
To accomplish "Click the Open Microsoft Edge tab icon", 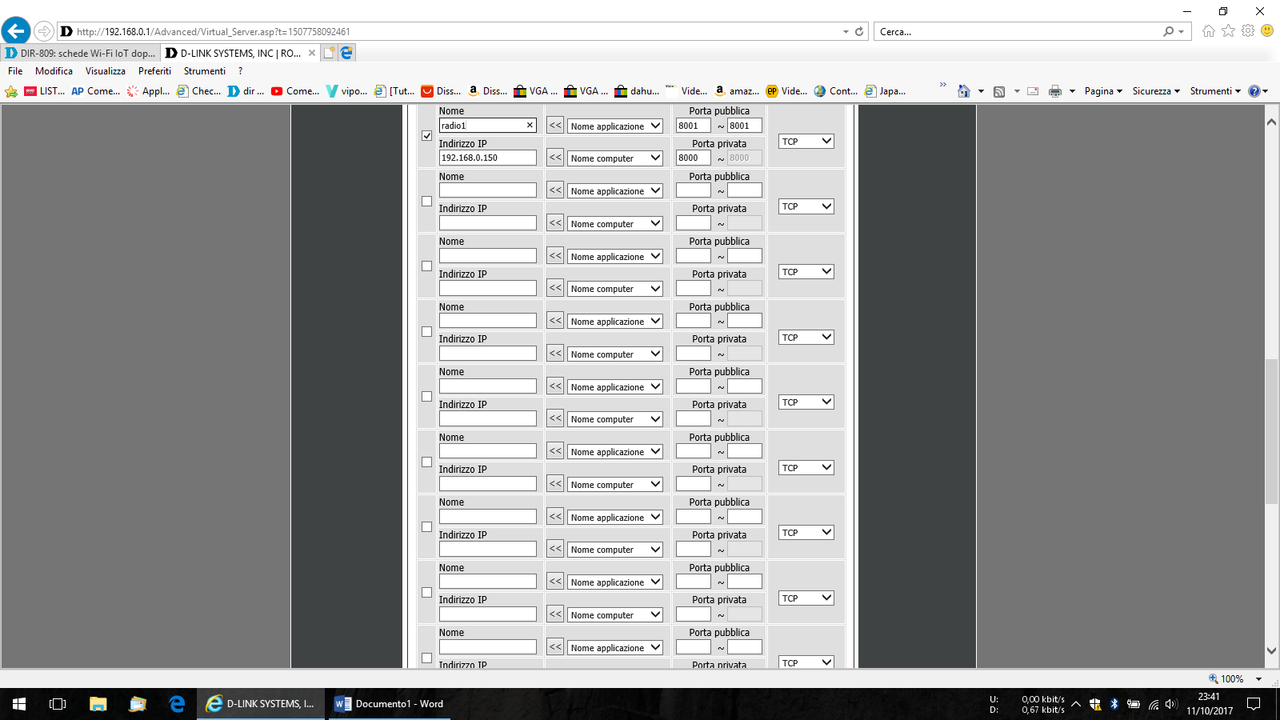I will click(346, 53).
